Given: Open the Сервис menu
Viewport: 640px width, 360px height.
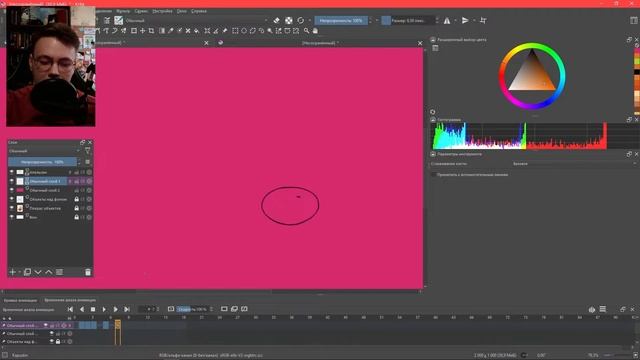Looking at the screenshot, I should (x=141, y=11).
